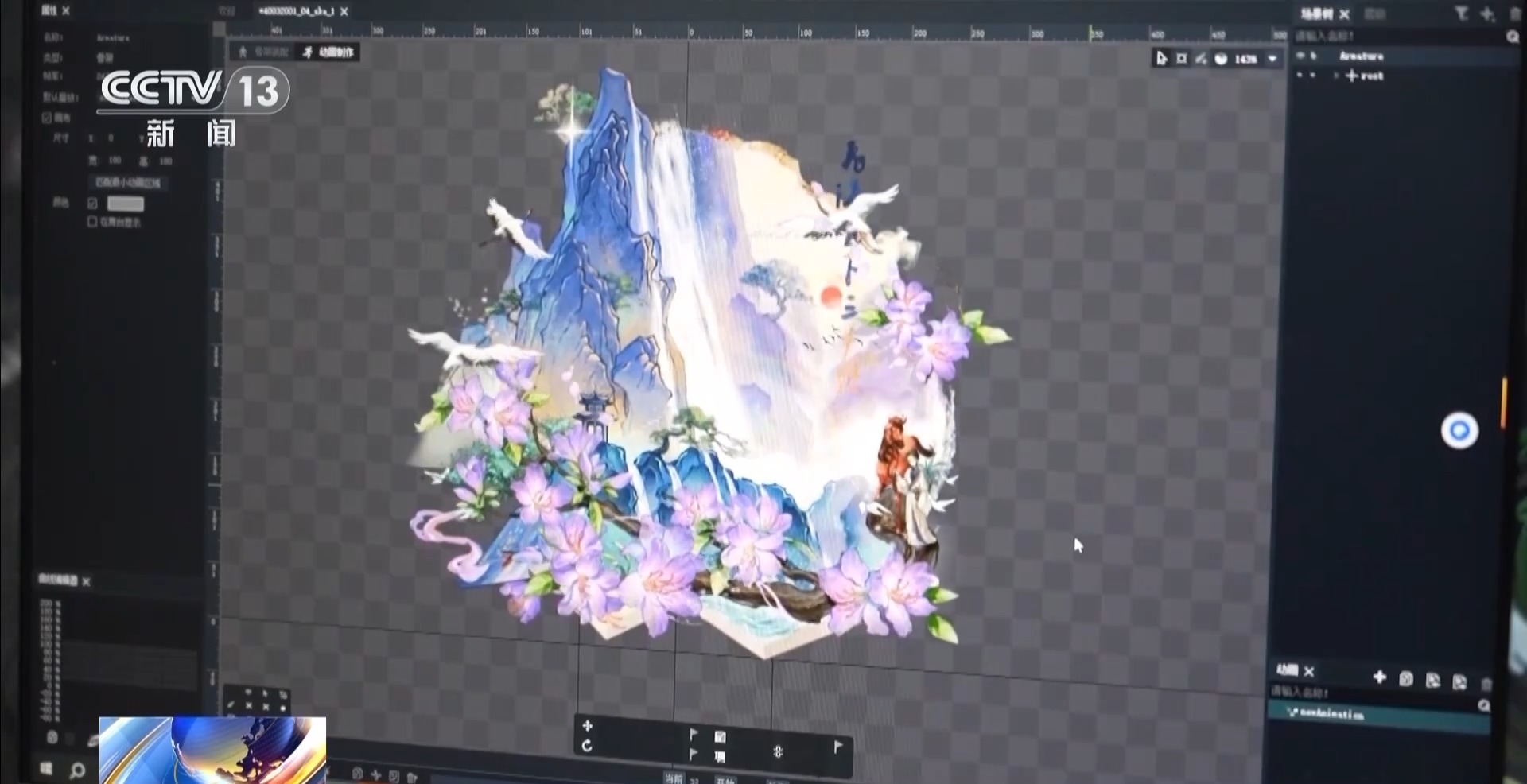
Task: Open Windows search from the taskbar
Action: point(77,770)
